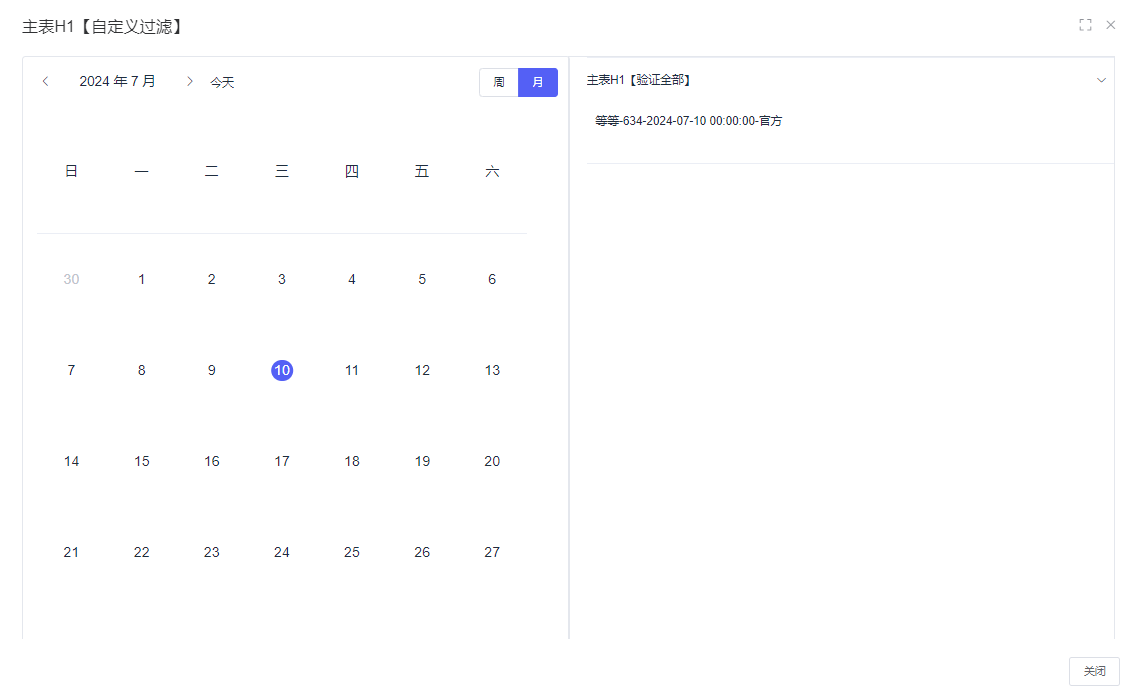1140x699 pixels.
Task: Select July 27 on the calendar
Action: point(492,552)
